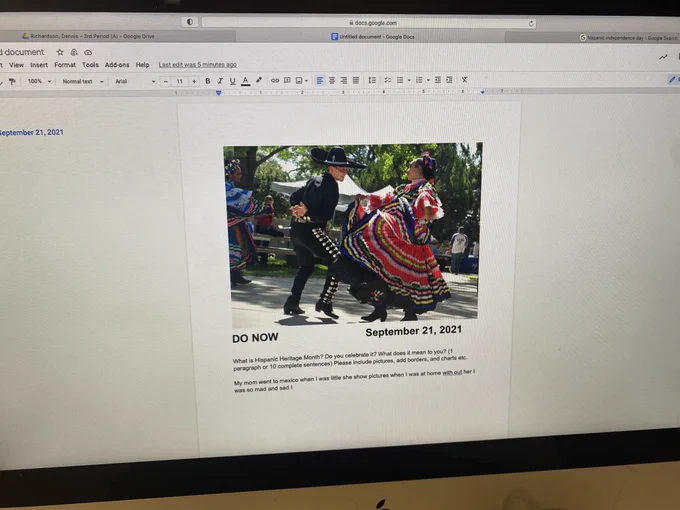
Task: Open the Tools menu
Action: point(90,65)
